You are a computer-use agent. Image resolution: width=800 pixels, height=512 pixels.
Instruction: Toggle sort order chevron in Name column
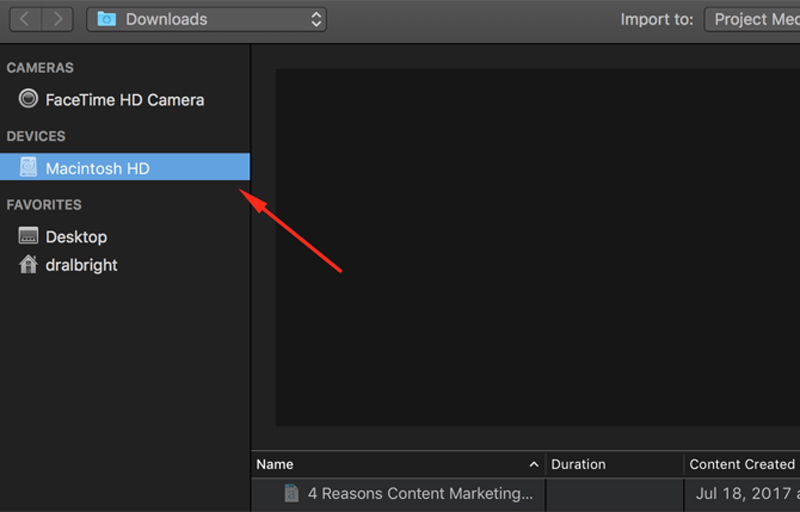(x=534, y=465)
